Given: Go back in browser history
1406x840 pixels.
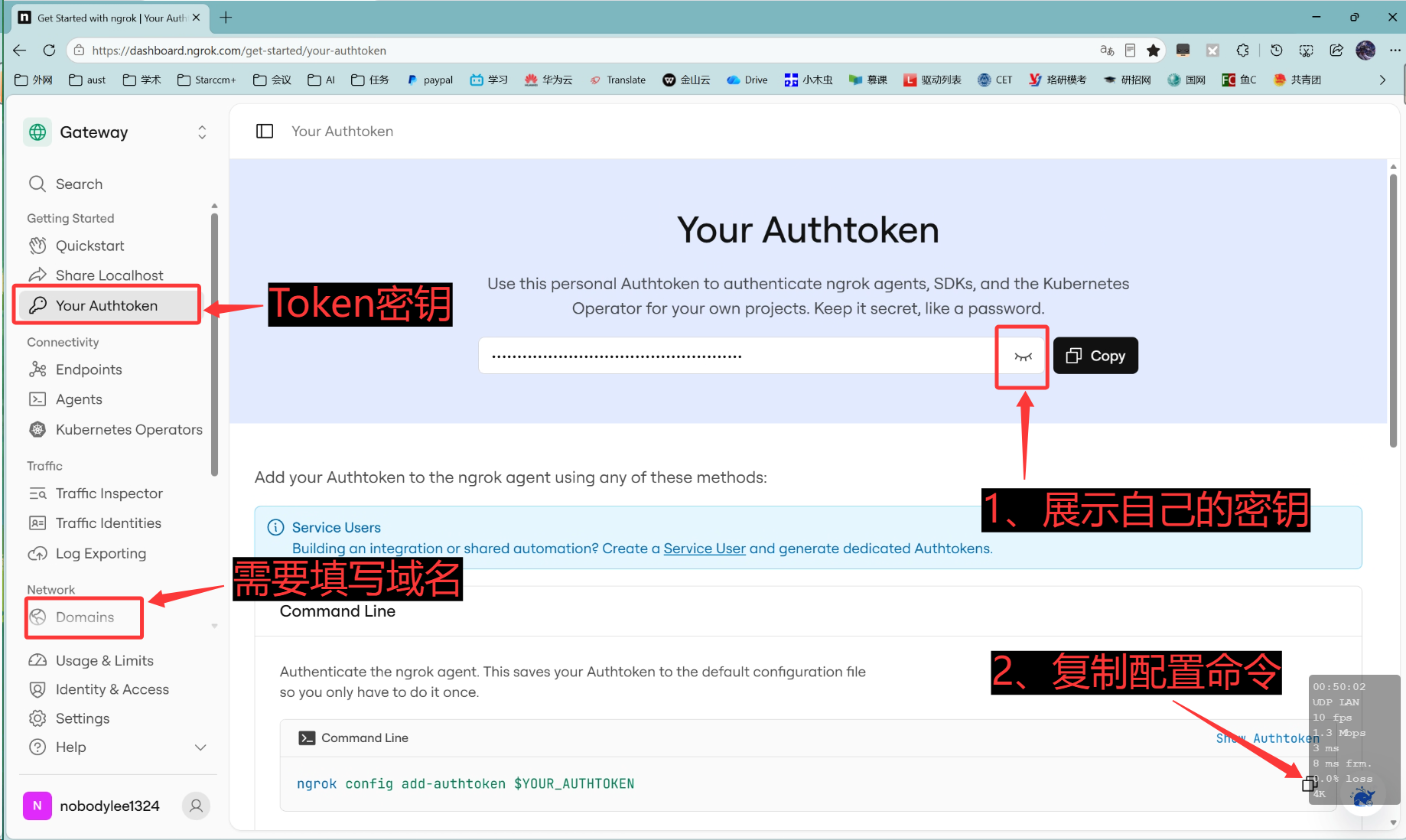Looking at the screenshot, I should pyautogui.click(x=20, y=50).
